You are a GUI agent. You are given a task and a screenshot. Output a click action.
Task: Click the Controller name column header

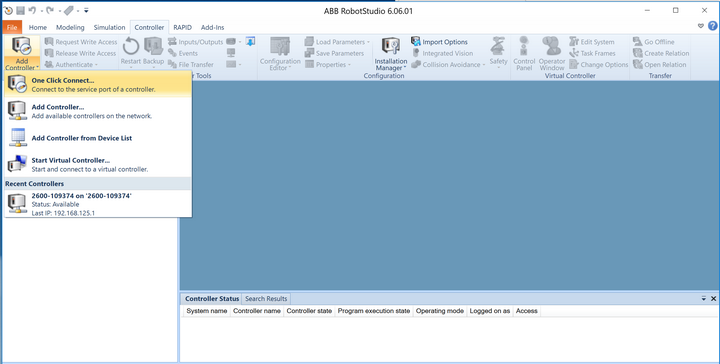tap(257, 311)
